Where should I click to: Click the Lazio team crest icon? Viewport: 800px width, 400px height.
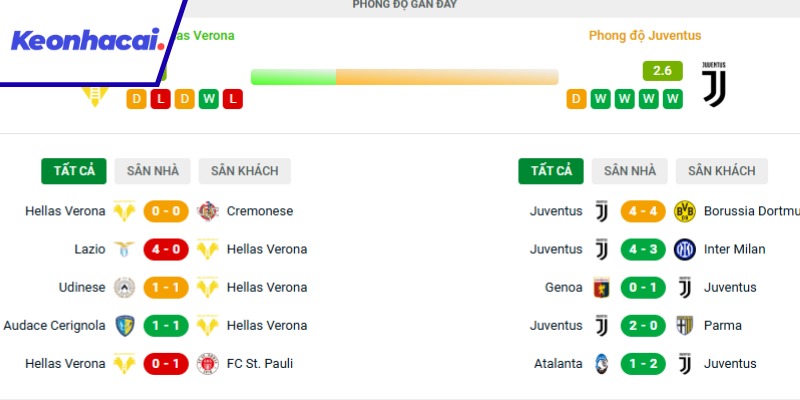(x=124, y=249)
